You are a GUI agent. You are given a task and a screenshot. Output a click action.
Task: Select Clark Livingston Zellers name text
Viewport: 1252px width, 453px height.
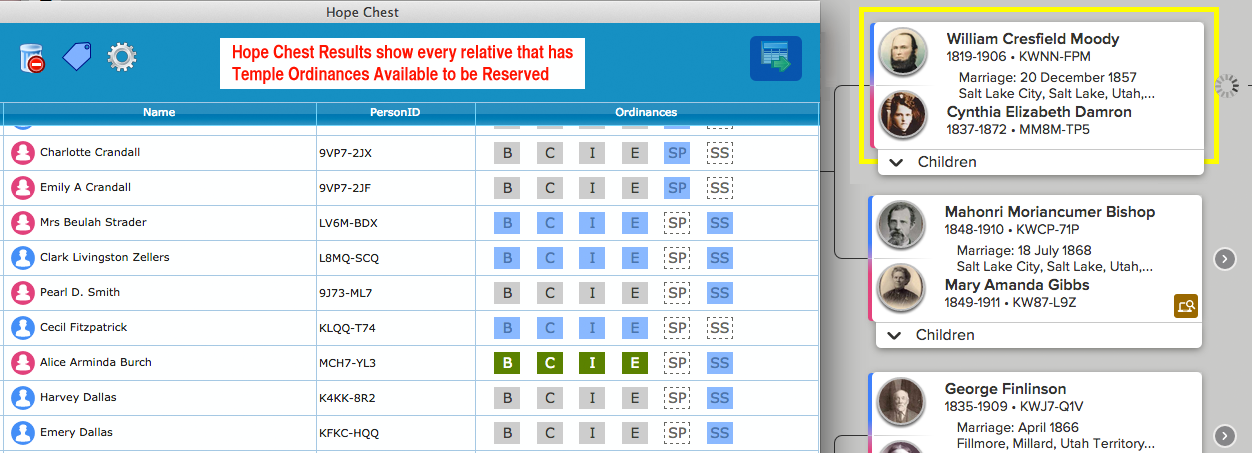(105, 258)
